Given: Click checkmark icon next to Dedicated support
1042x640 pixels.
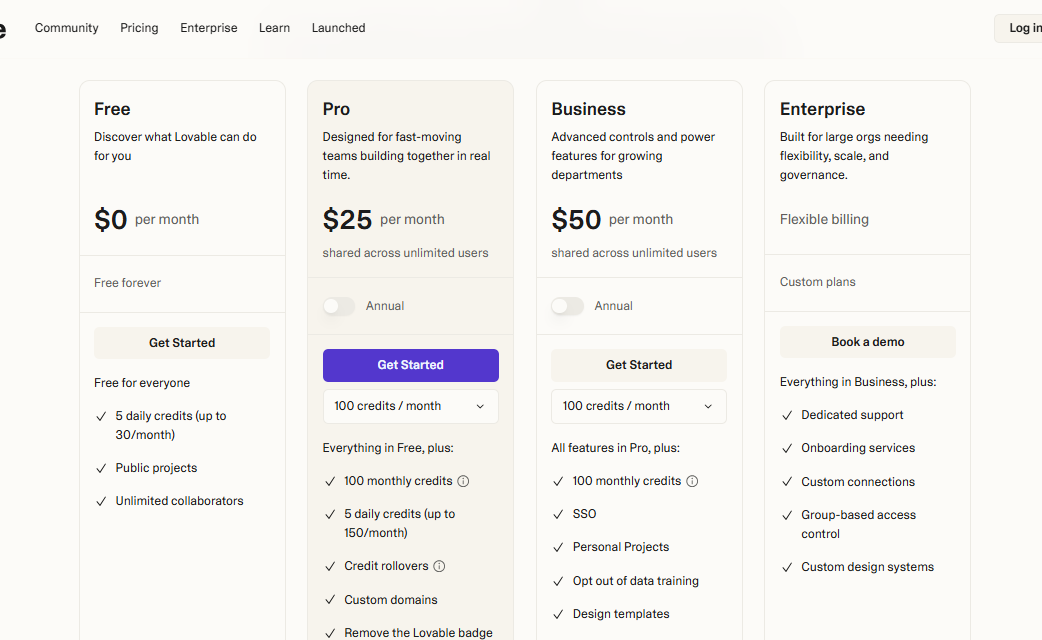Looking at the screenshot, I should point(787,415).
